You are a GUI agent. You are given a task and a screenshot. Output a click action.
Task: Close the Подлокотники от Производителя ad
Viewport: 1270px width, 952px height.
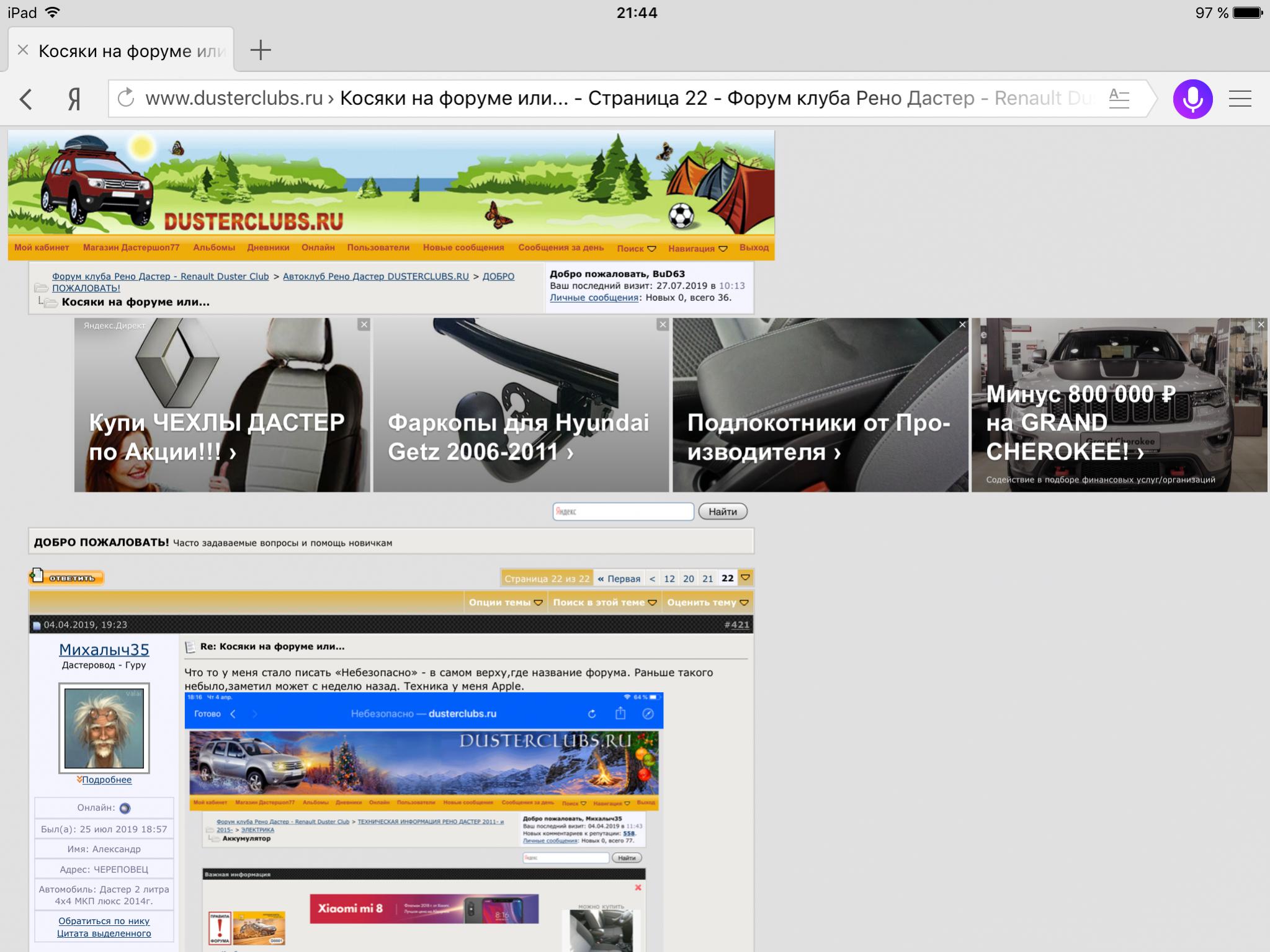962,324
